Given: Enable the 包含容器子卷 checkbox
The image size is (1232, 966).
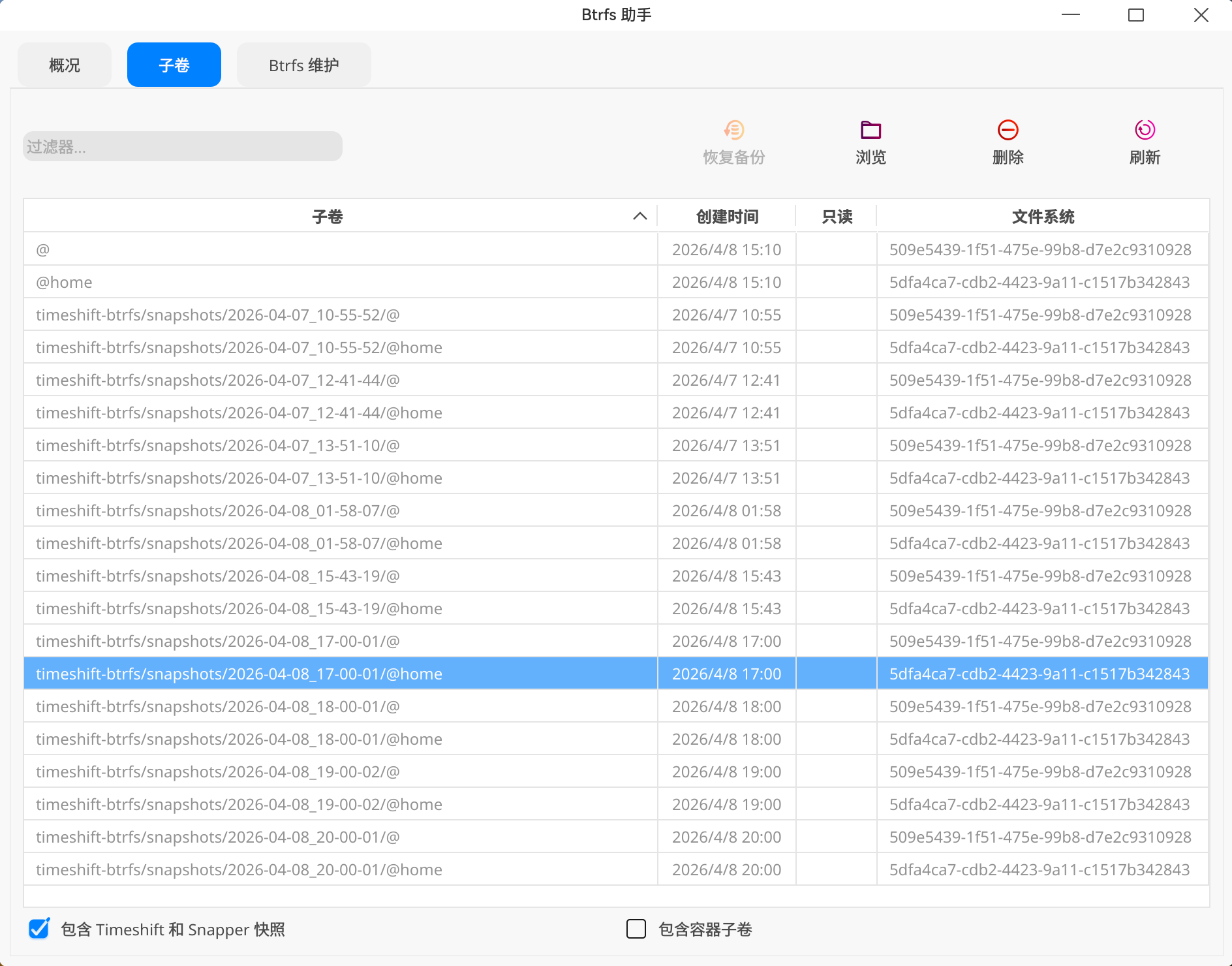Looking at the screenshot, I should (636, 929).
